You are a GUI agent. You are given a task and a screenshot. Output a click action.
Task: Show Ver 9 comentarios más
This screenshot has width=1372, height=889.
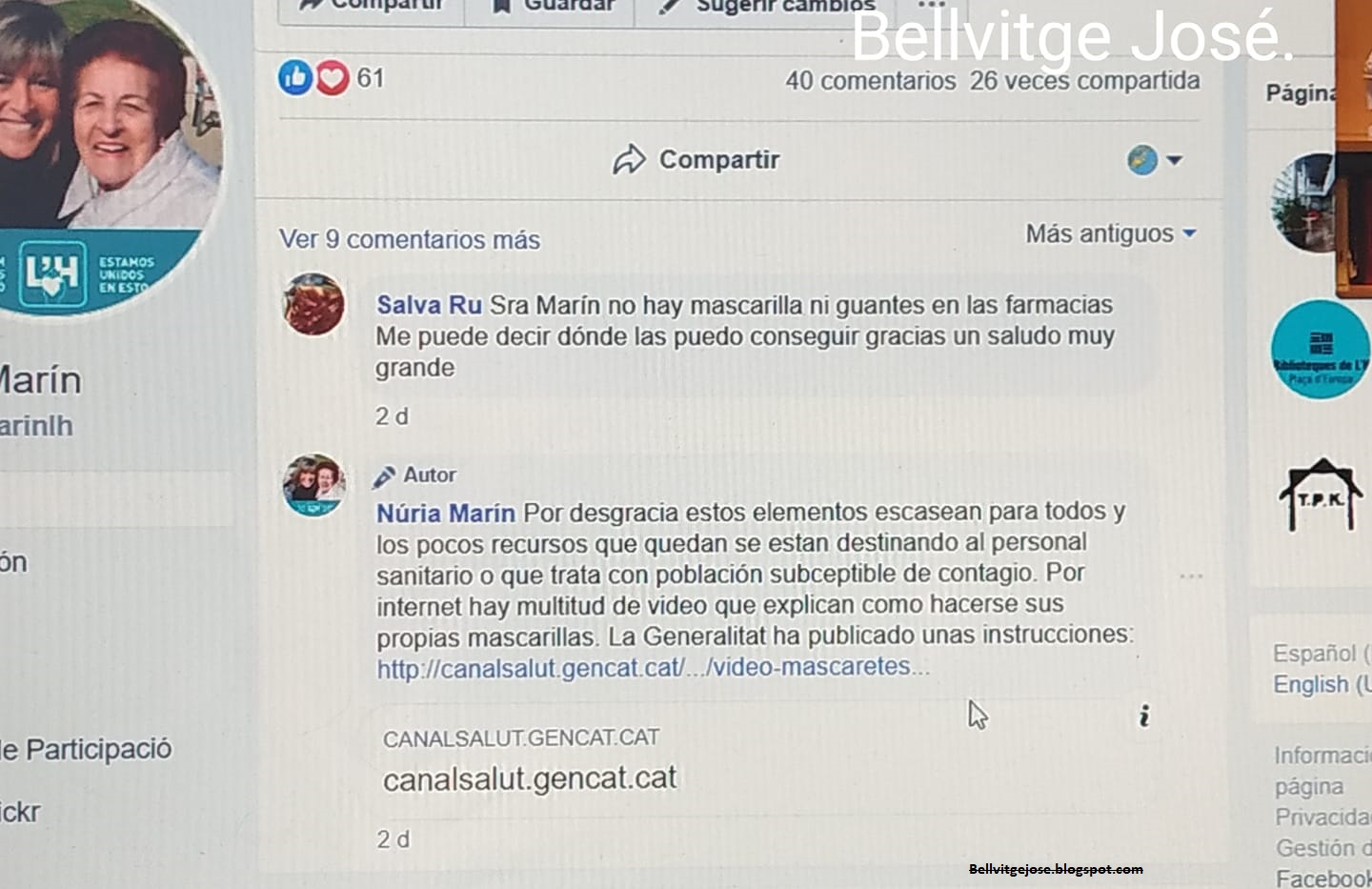click(410, 239)
